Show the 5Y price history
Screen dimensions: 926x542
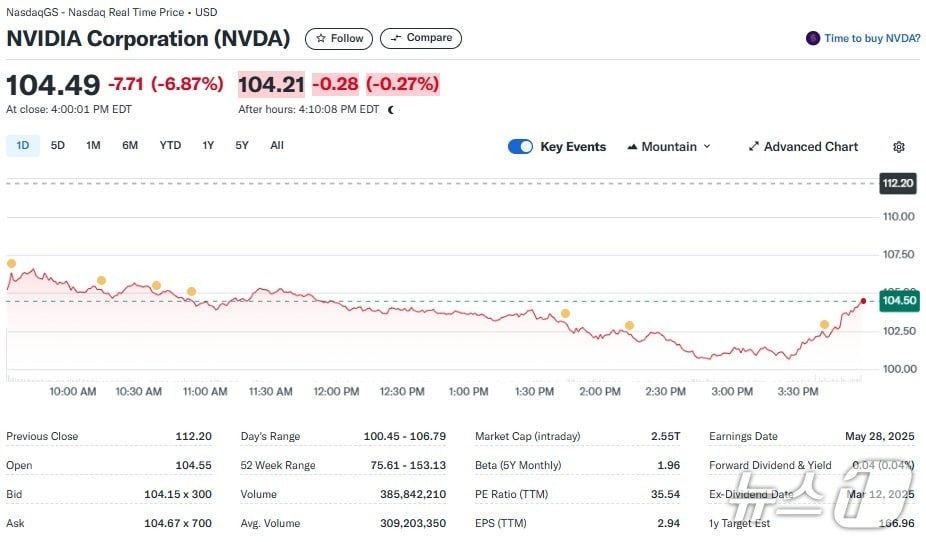click(x=242, y=145)
